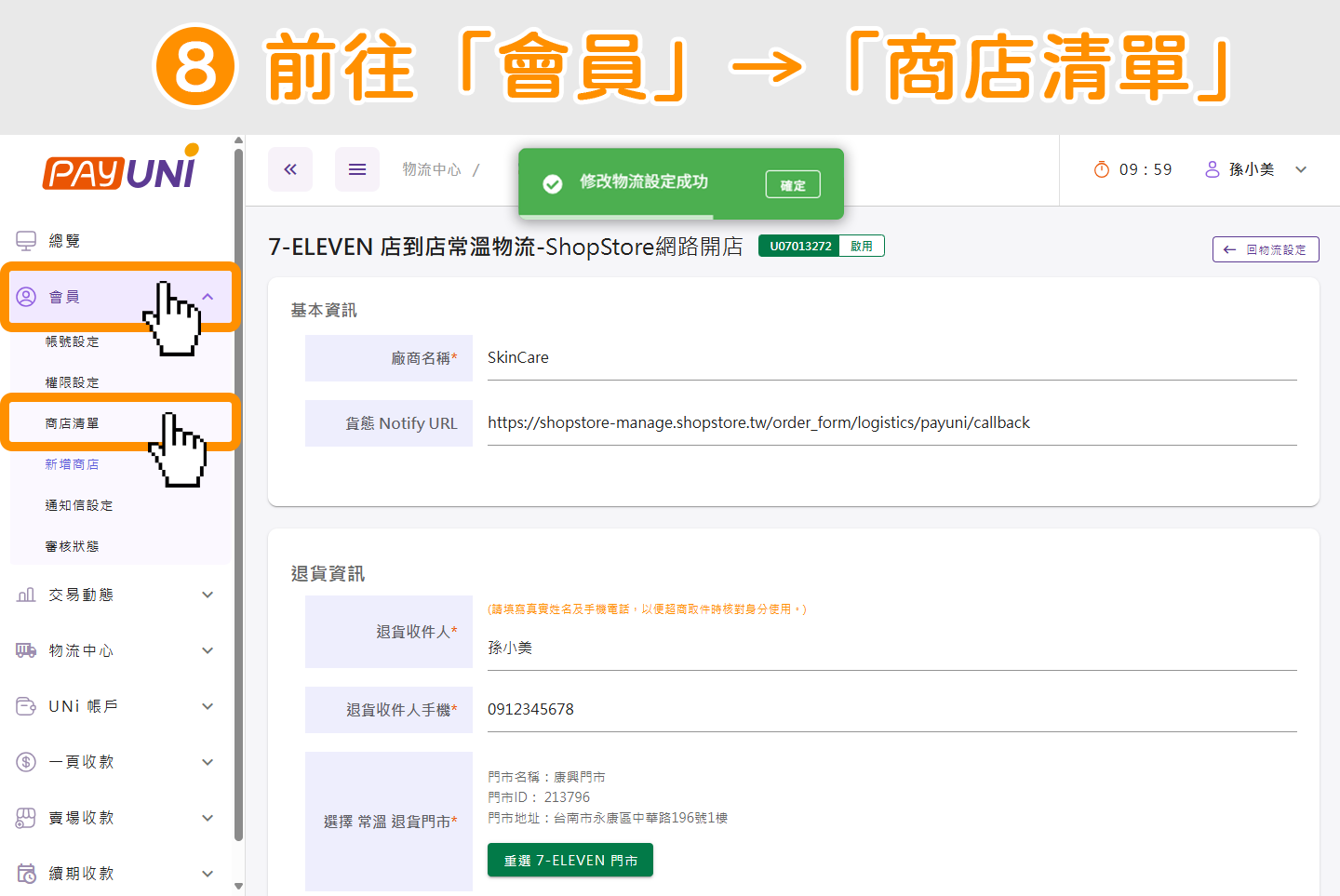Click 重選 7-ELEVEN 門市 button
The image size is (1340, 896).
tap(570, 860)
